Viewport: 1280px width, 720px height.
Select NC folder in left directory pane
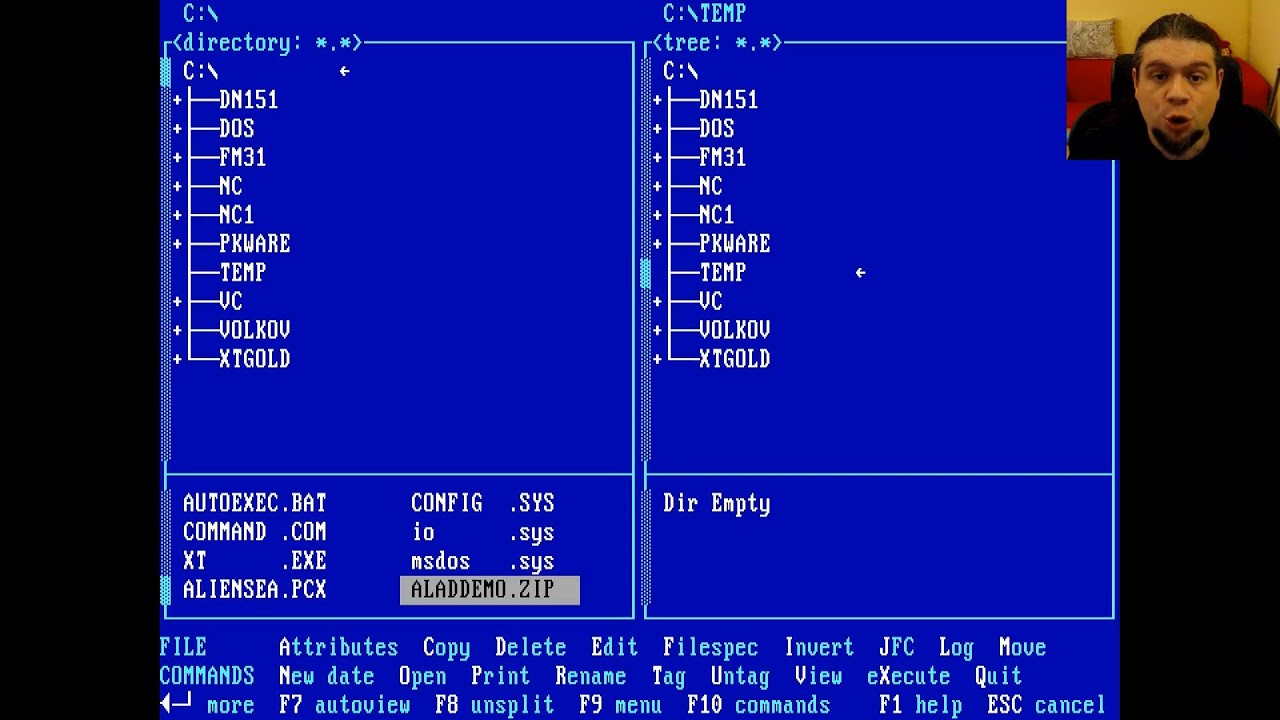click(x=230, y=186)
